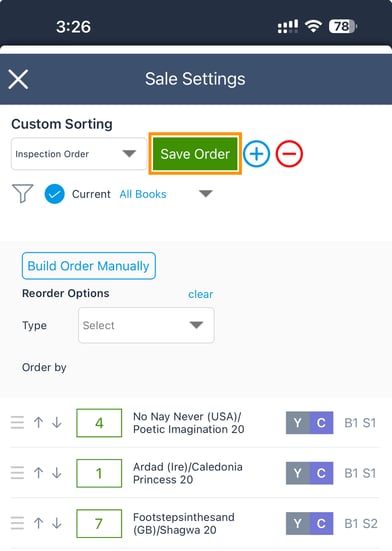The width and height of the screenshot is (392, 551).
Task: Close the Sale Settings screen
Action: 18,79
